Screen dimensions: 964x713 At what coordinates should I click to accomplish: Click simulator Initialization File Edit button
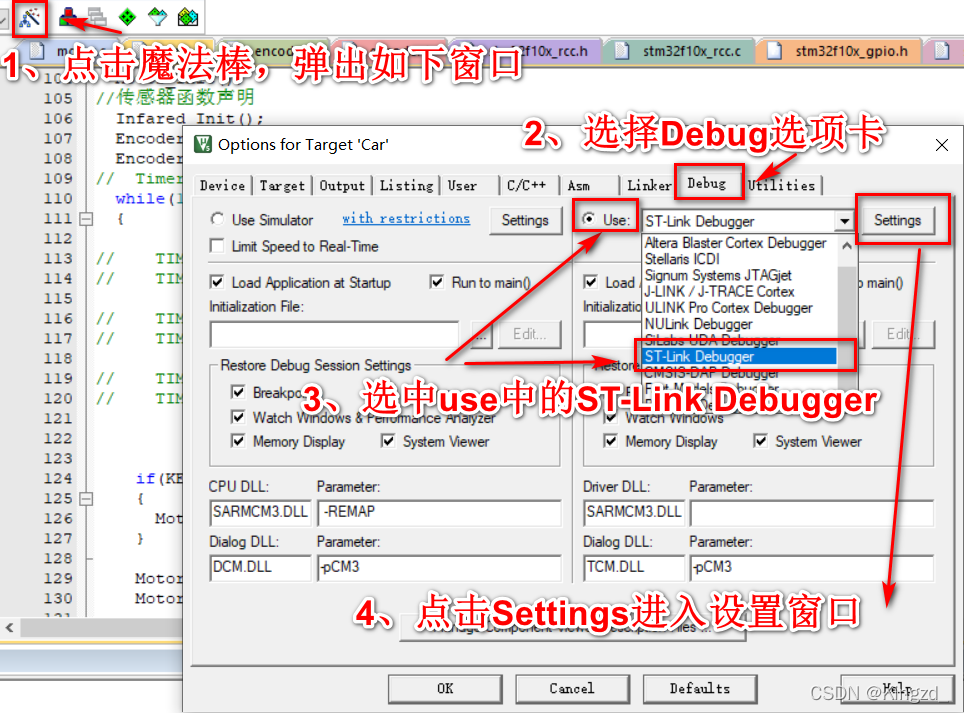point(529,334)
